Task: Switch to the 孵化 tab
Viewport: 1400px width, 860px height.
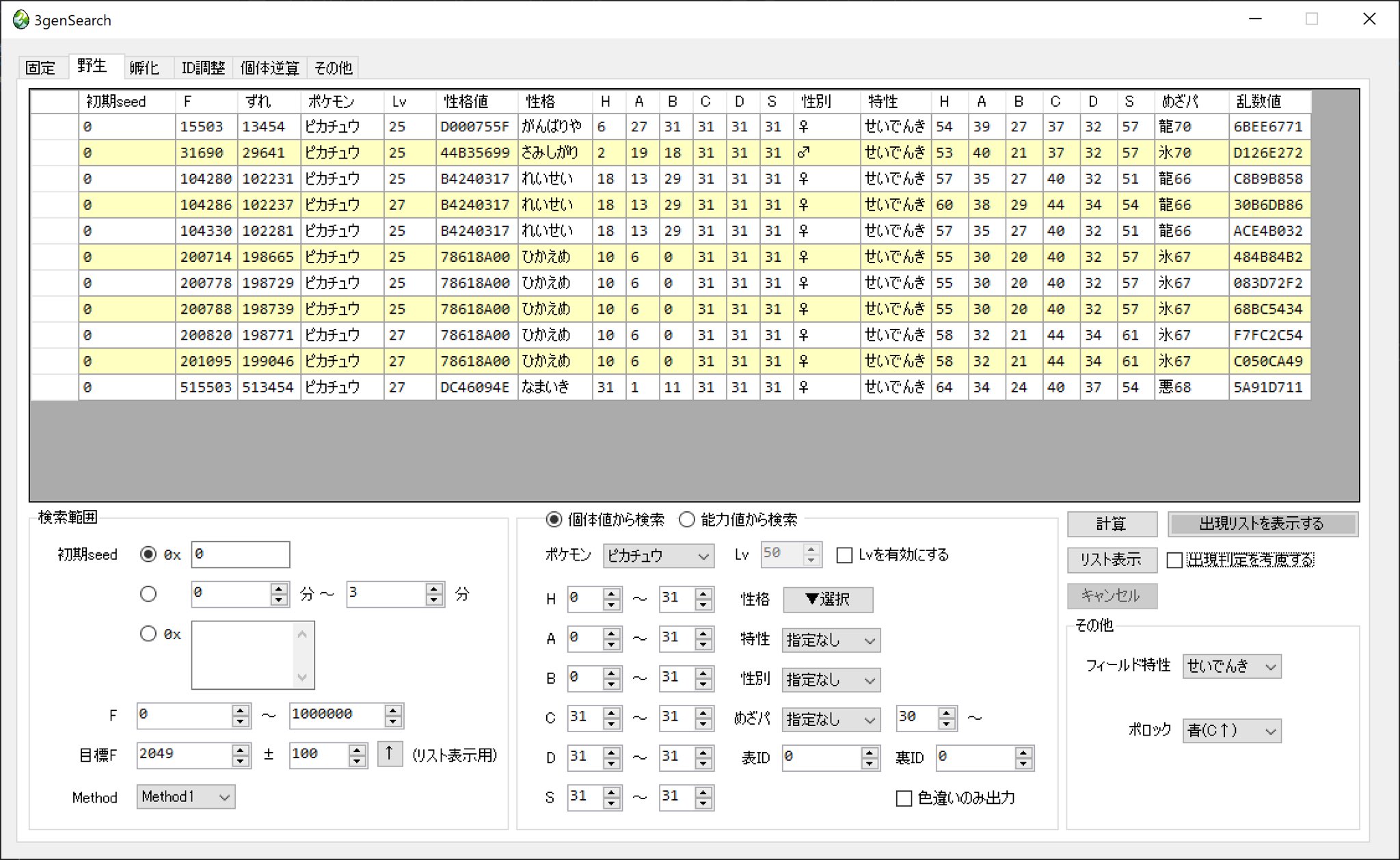Action: click(144, 68)
